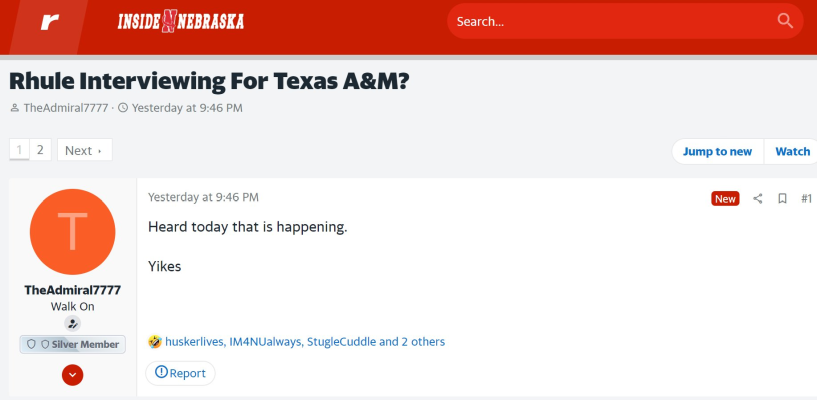This screenshot has width=817, height=400.
Task: Open TheAdmiral7777 profile under thread title
Action: [x=66, y=108]
